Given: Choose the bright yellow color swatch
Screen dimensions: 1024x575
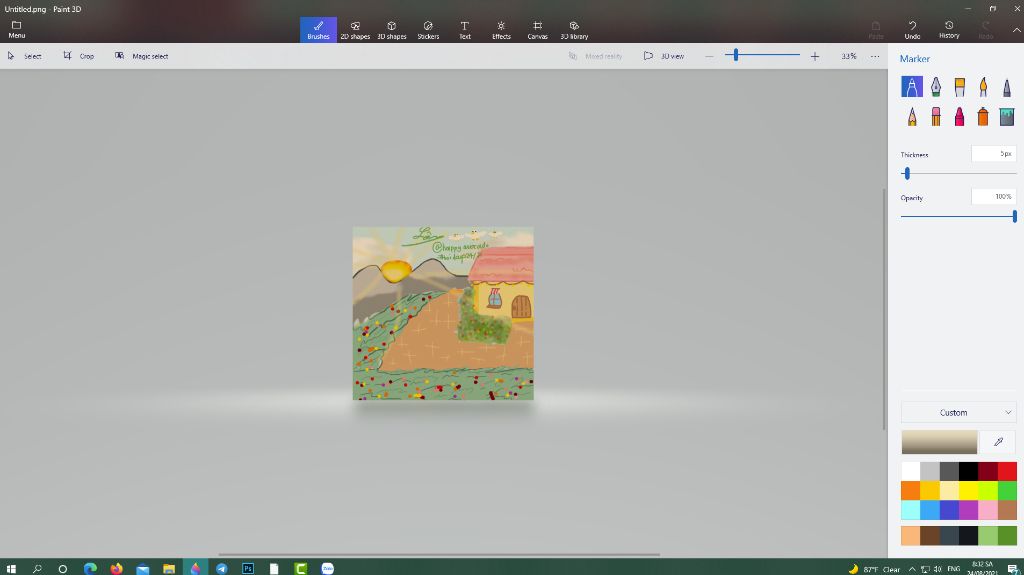Looking at the screenshot, I should tap(968, 490).
